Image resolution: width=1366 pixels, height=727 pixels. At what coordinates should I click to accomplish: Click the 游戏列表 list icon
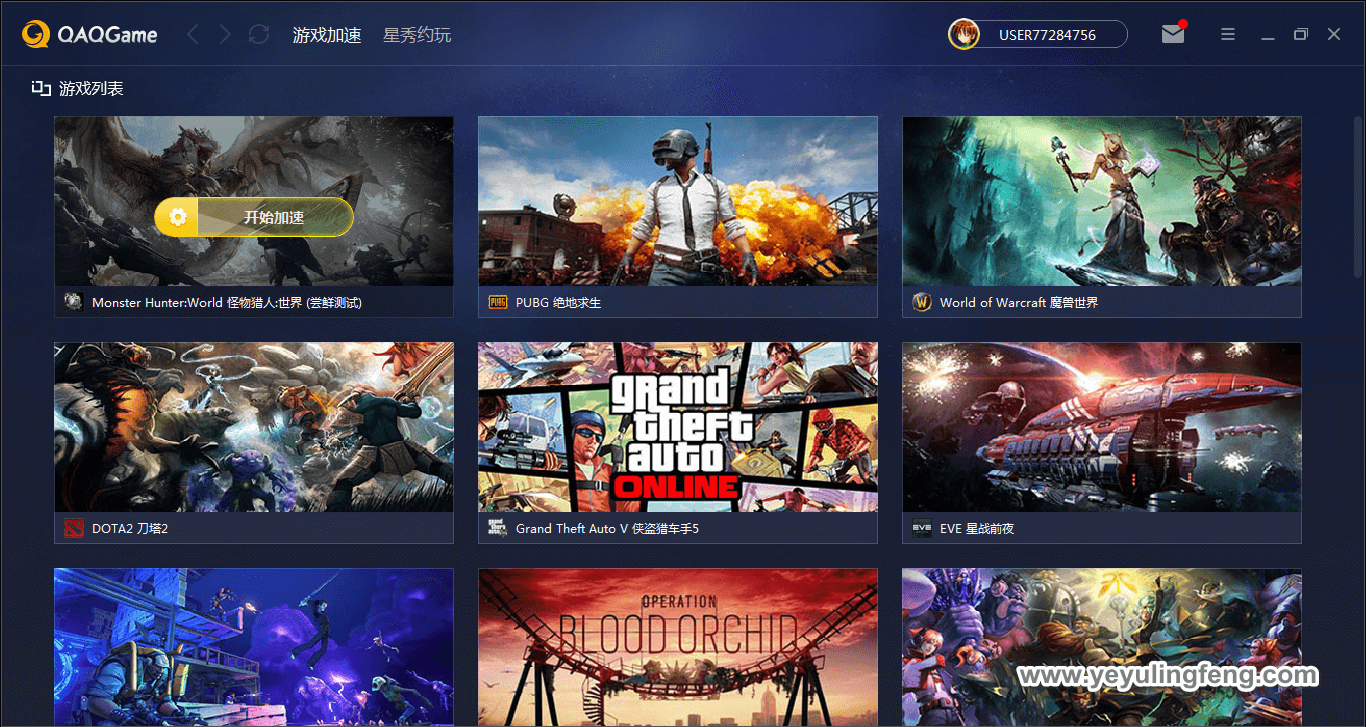41,88
